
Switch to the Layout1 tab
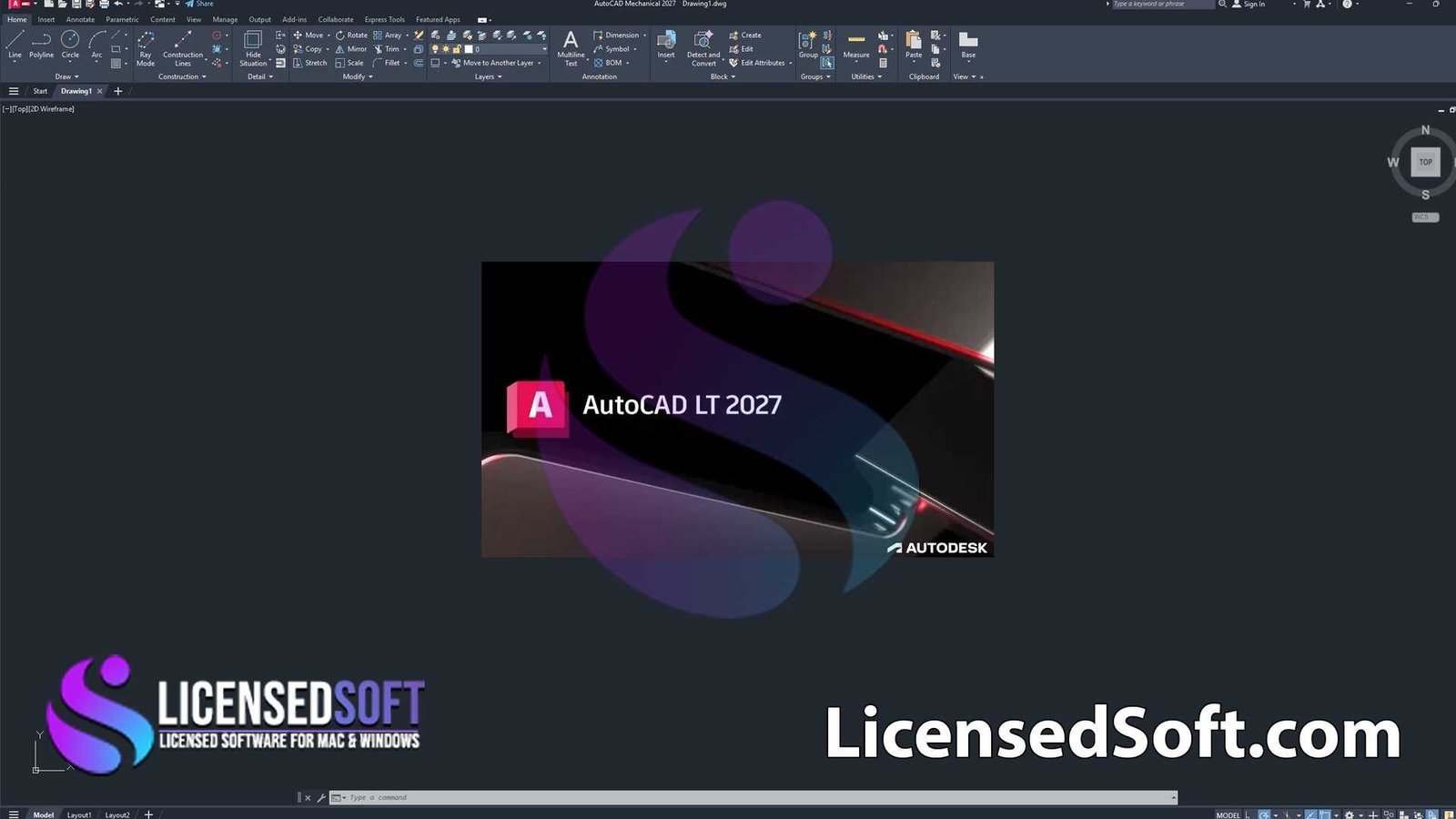coord(80,814)
